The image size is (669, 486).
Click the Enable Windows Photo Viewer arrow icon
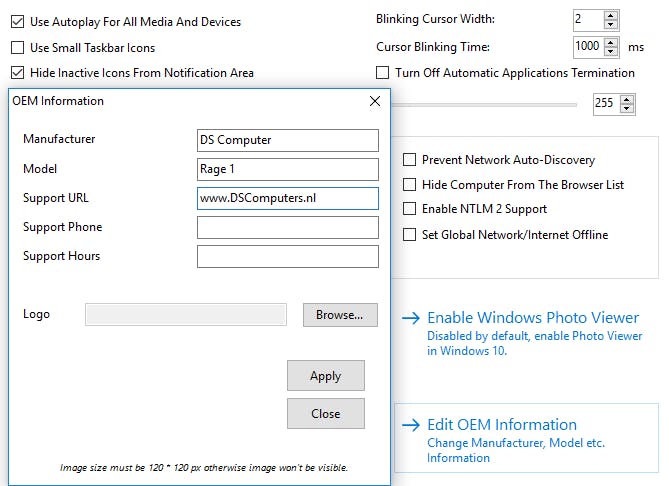410,319
